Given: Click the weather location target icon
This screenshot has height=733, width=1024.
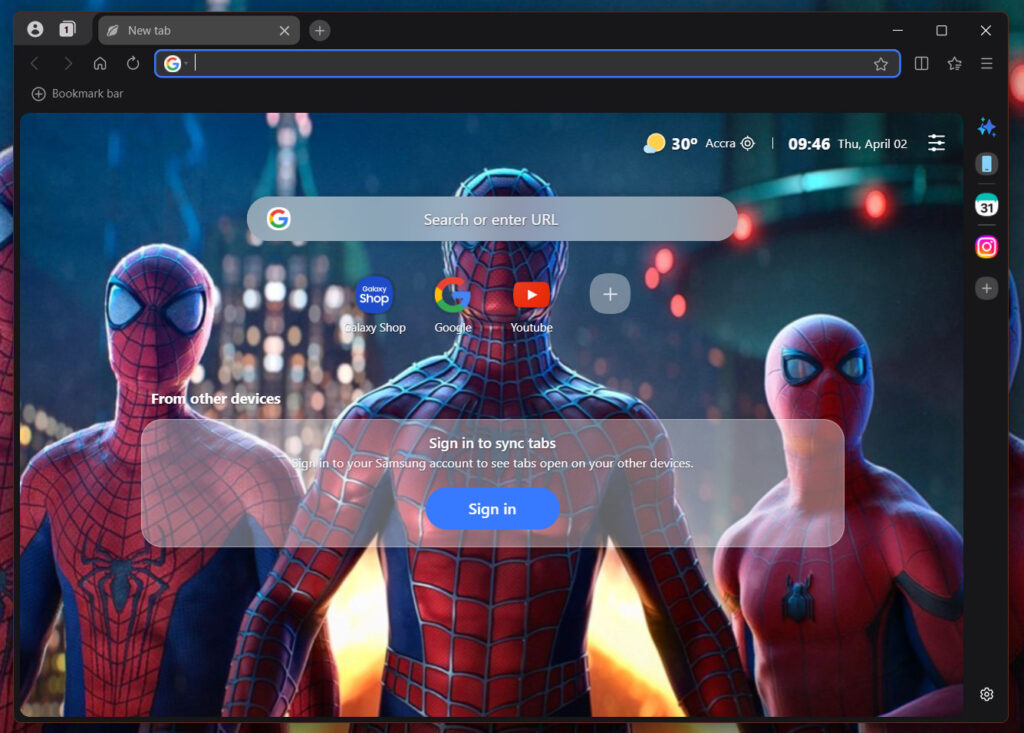Looking at the screenshot, I should click(747, 144).
